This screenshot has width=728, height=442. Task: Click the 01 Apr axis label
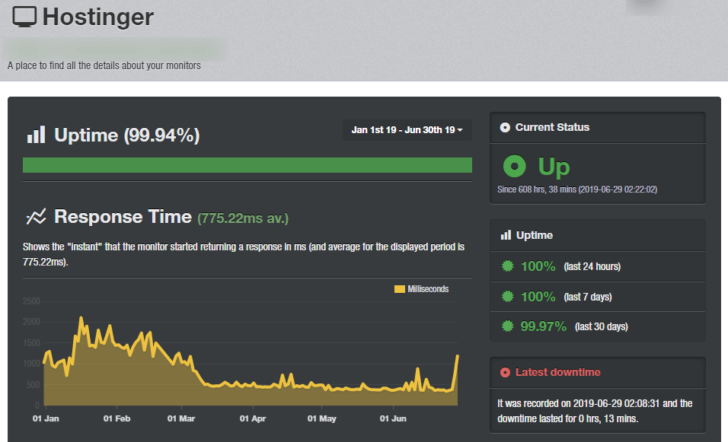[x=253, y=419]
